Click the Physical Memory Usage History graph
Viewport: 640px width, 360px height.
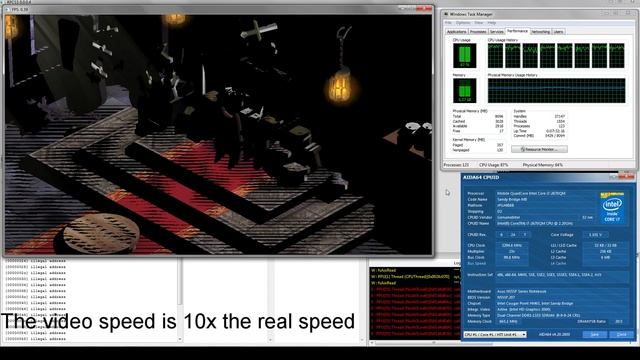556,91
